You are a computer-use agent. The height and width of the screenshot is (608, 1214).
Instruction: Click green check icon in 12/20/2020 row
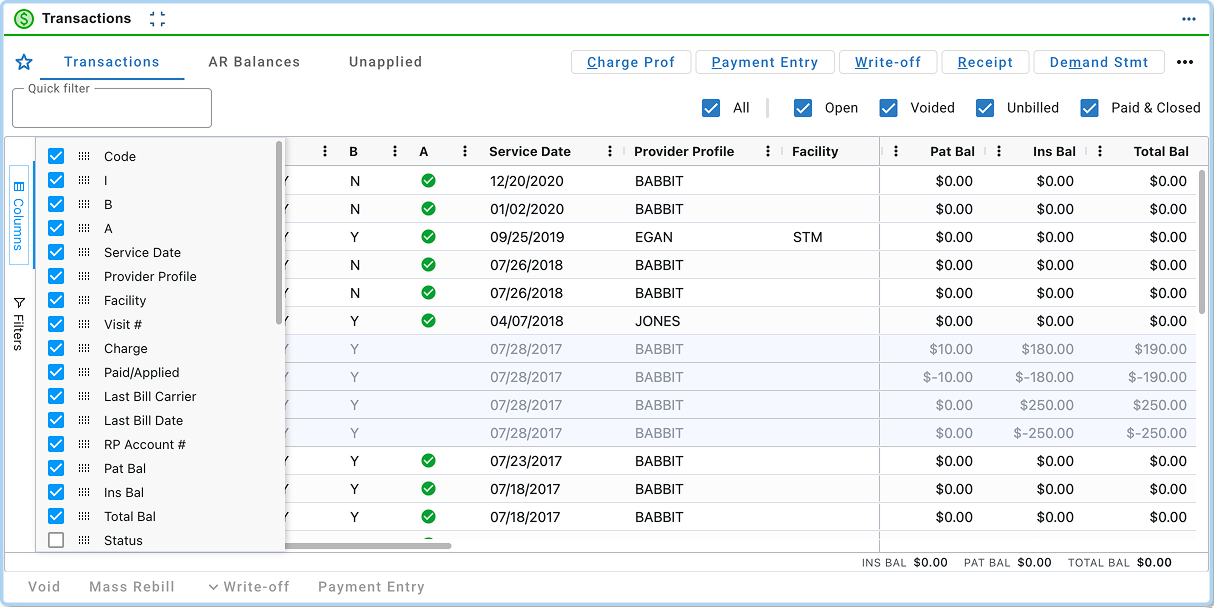pos(428,181)
